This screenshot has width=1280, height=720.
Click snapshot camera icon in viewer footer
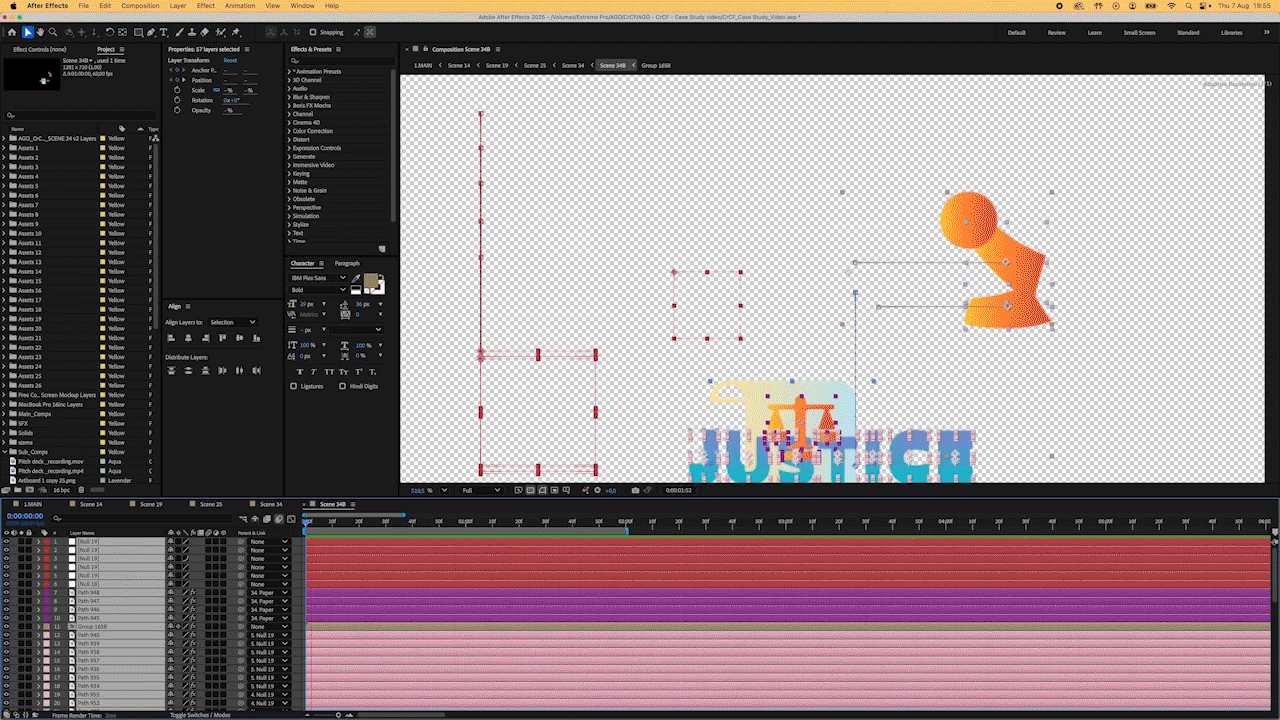pyautogui.click(x=635, y=490)
